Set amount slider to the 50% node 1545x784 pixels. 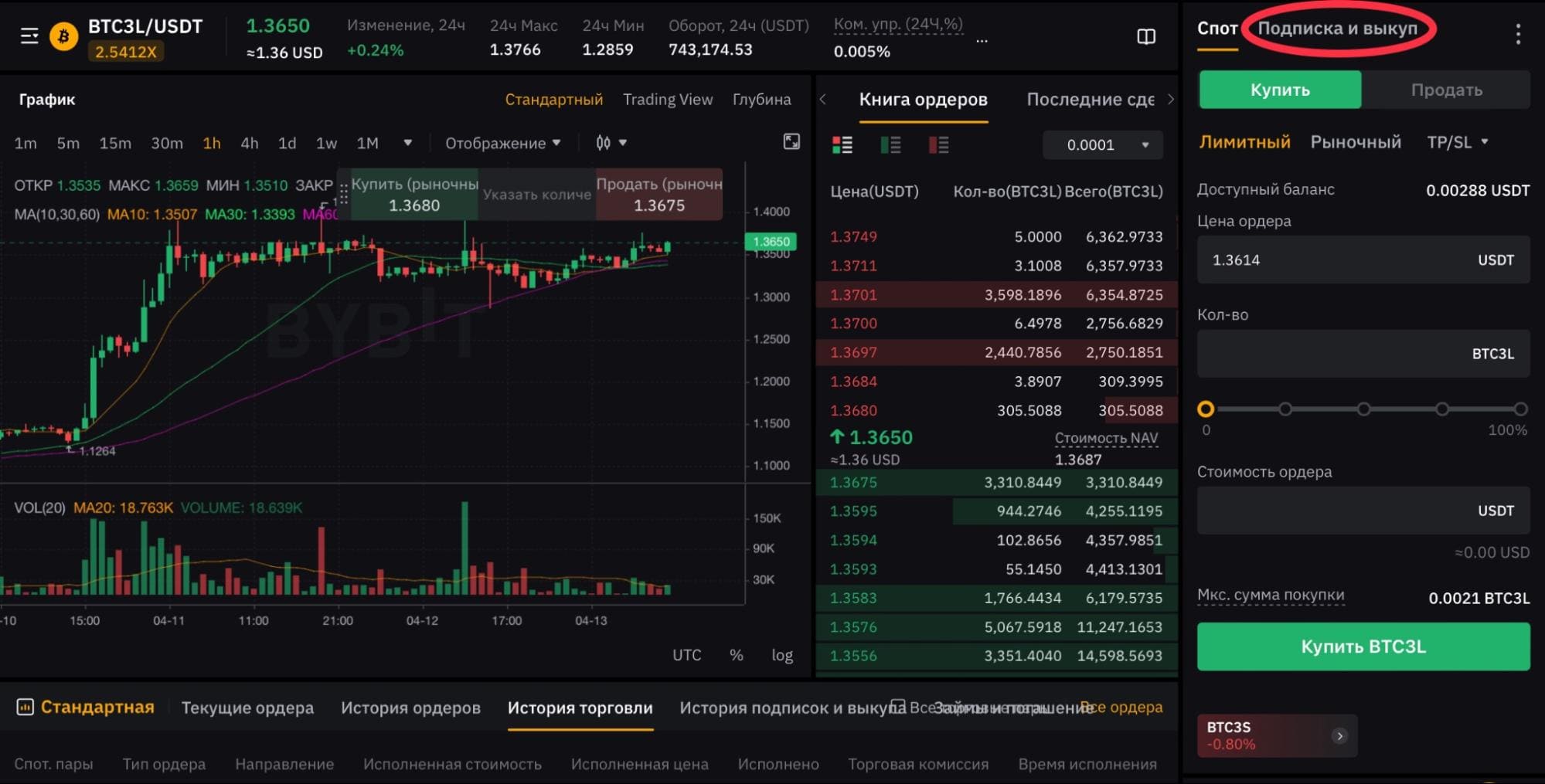(1363, 409)
